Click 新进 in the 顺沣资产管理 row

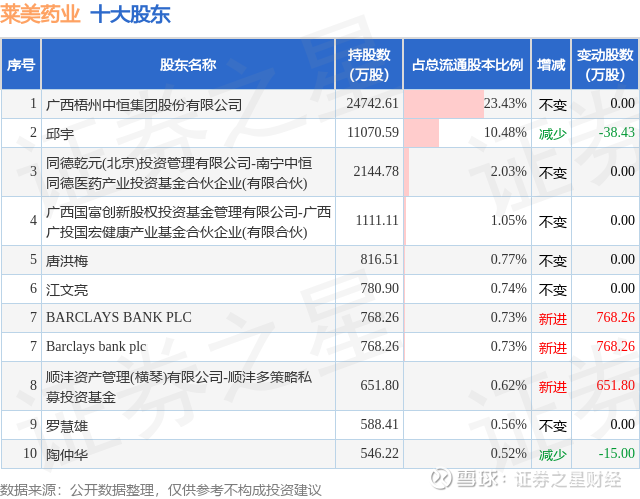click(553, 387)
